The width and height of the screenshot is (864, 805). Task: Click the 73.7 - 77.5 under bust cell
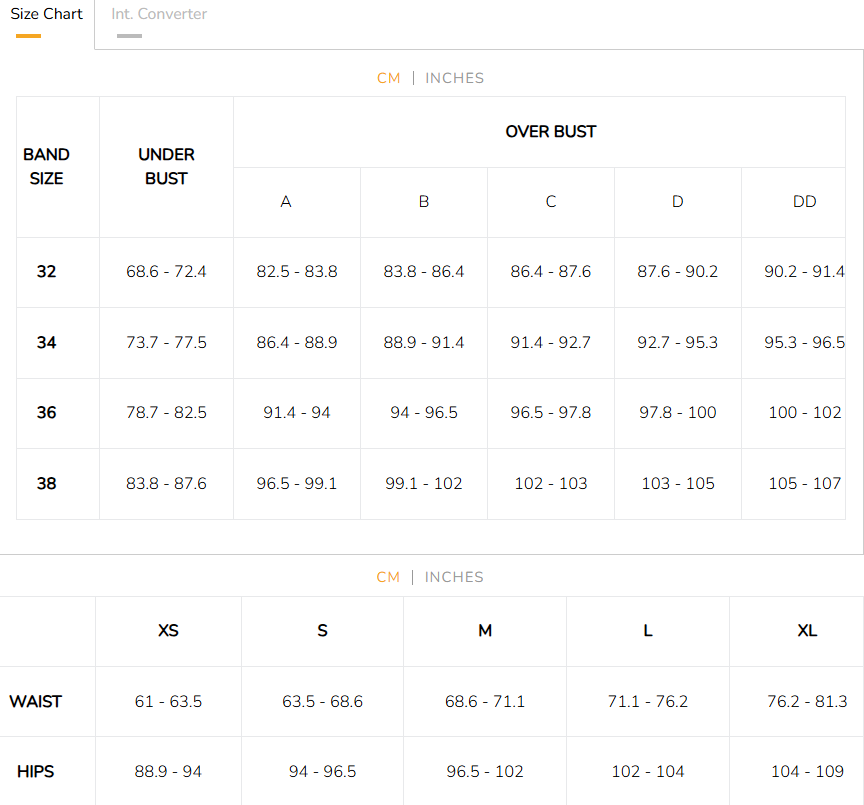[x=166, y=343]
